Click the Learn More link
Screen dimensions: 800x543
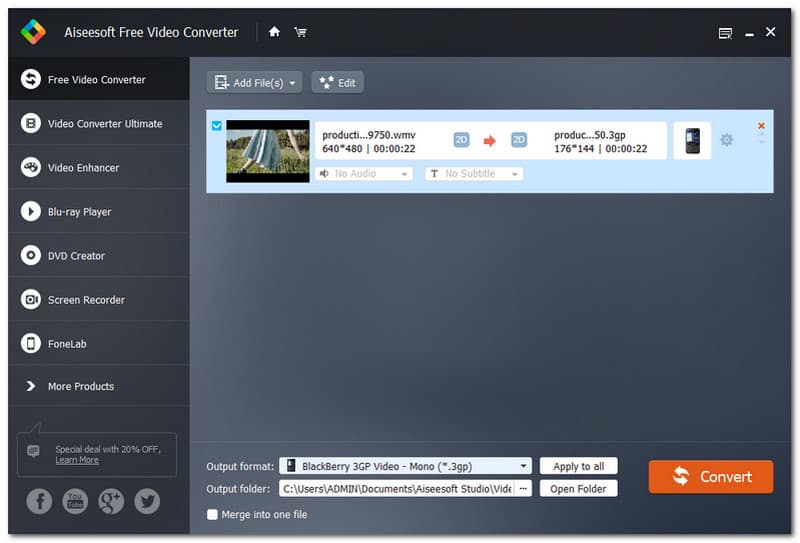(77, 460)
